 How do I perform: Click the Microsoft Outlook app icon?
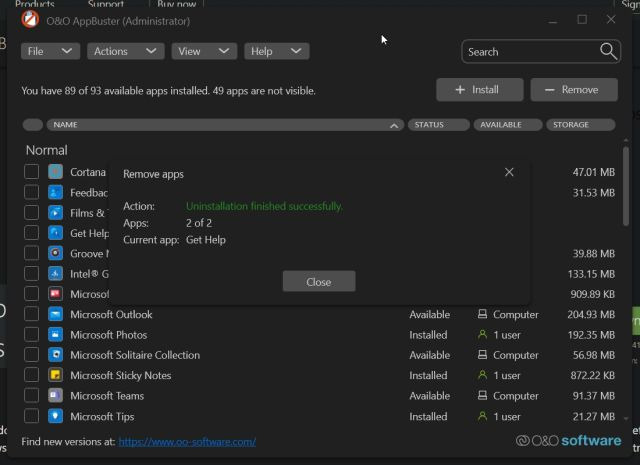[x=56, y=314]
